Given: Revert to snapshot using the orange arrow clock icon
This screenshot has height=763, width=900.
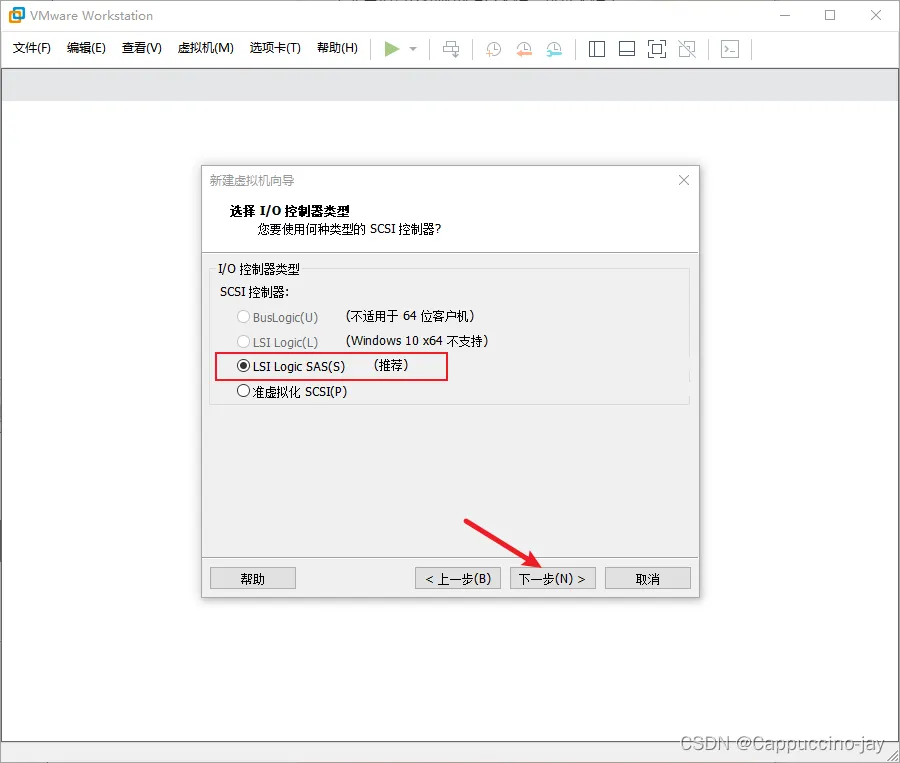Looking at the screenshot, I should click(x=524, y=49).
